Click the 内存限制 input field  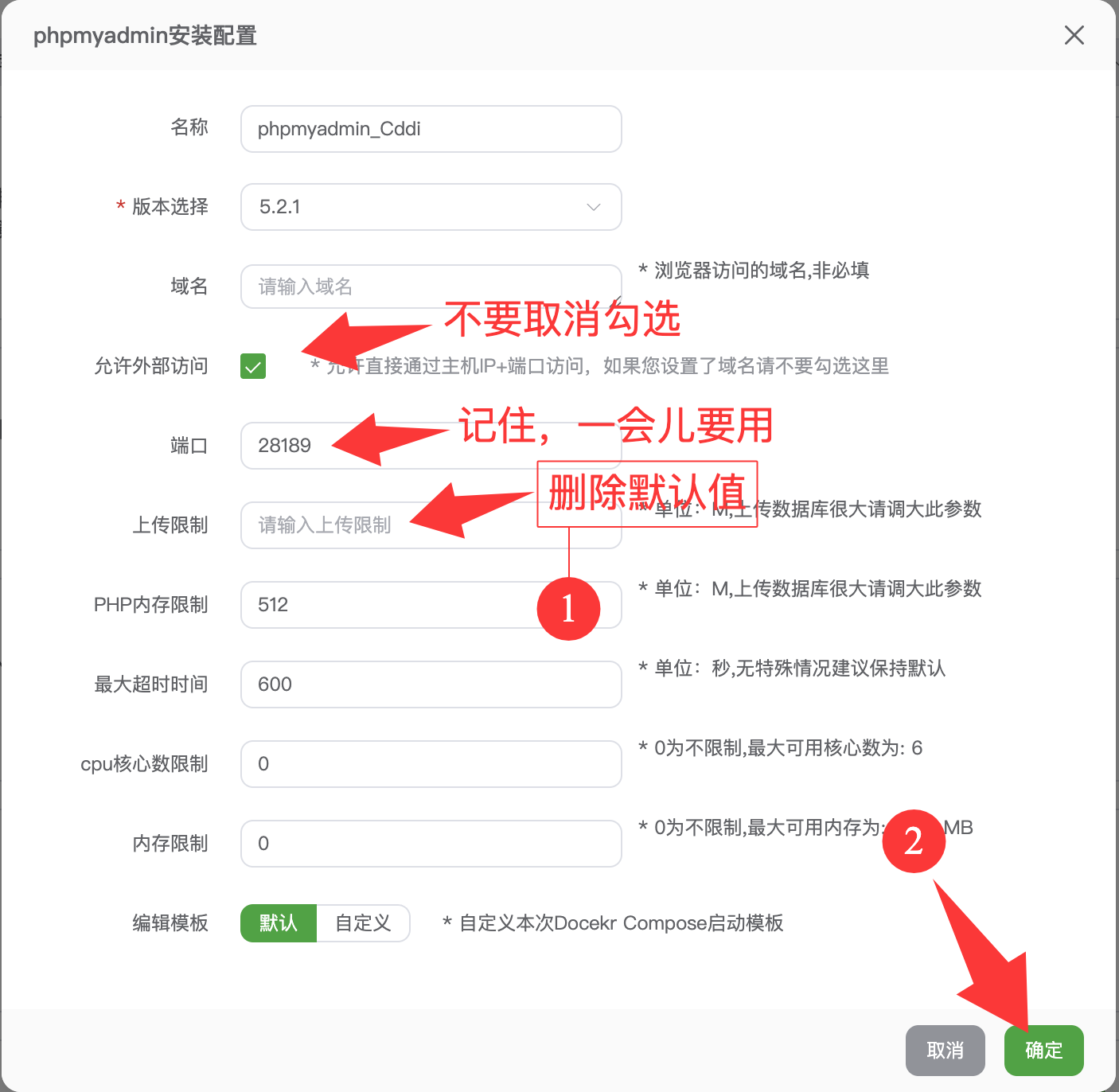(431, 844)
